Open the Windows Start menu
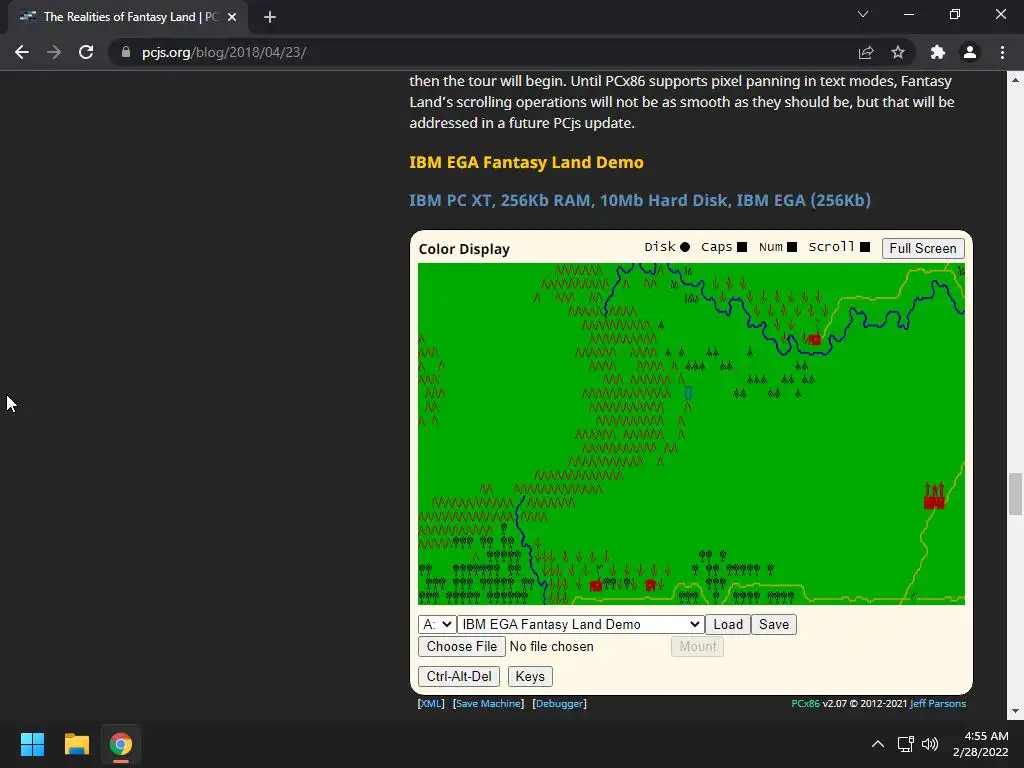Screen dimensions: 1024x768 pos(32,744)
